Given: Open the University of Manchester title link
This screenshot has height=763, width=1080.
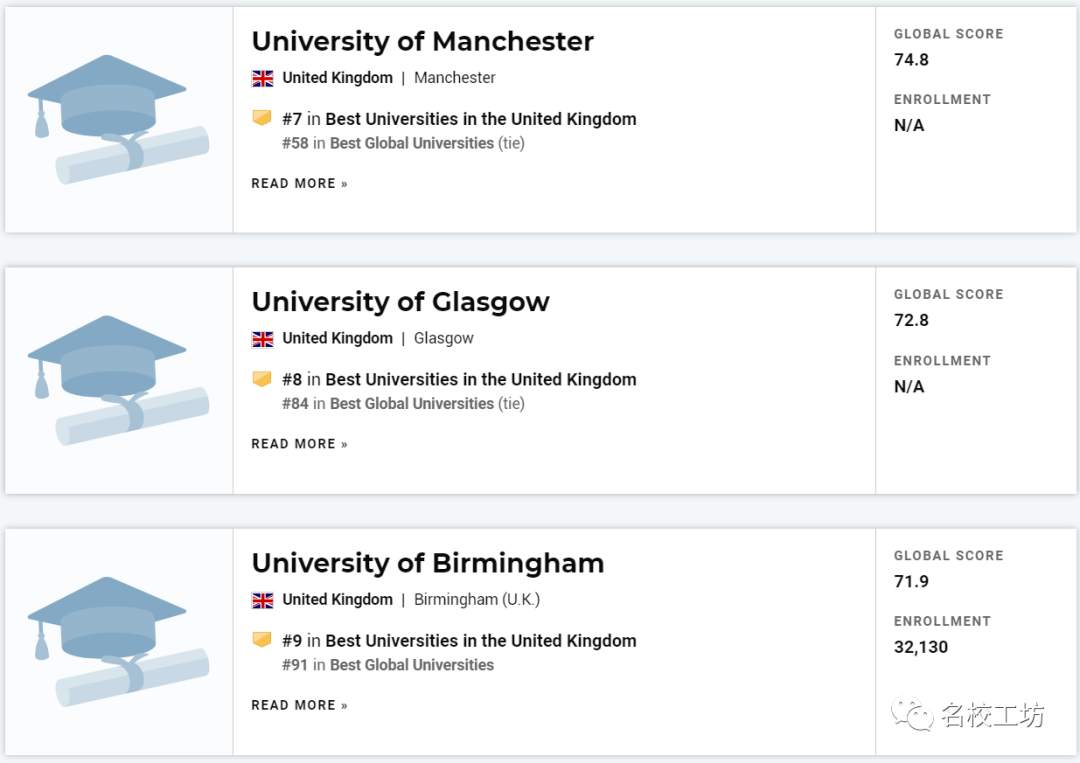Looking at the screenshot, I should click(422, 41).
